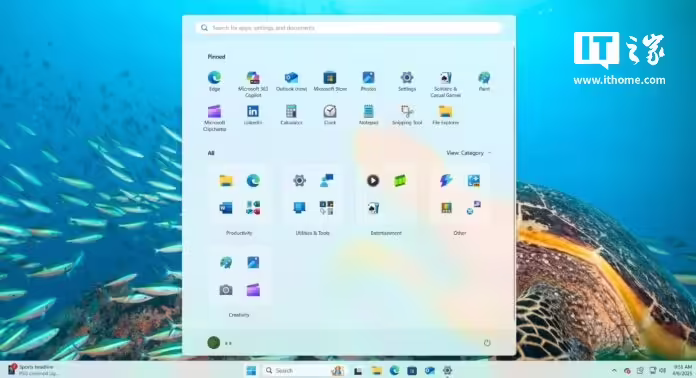
Task: Open the Entertainment category label
Action: click(386, 233)
